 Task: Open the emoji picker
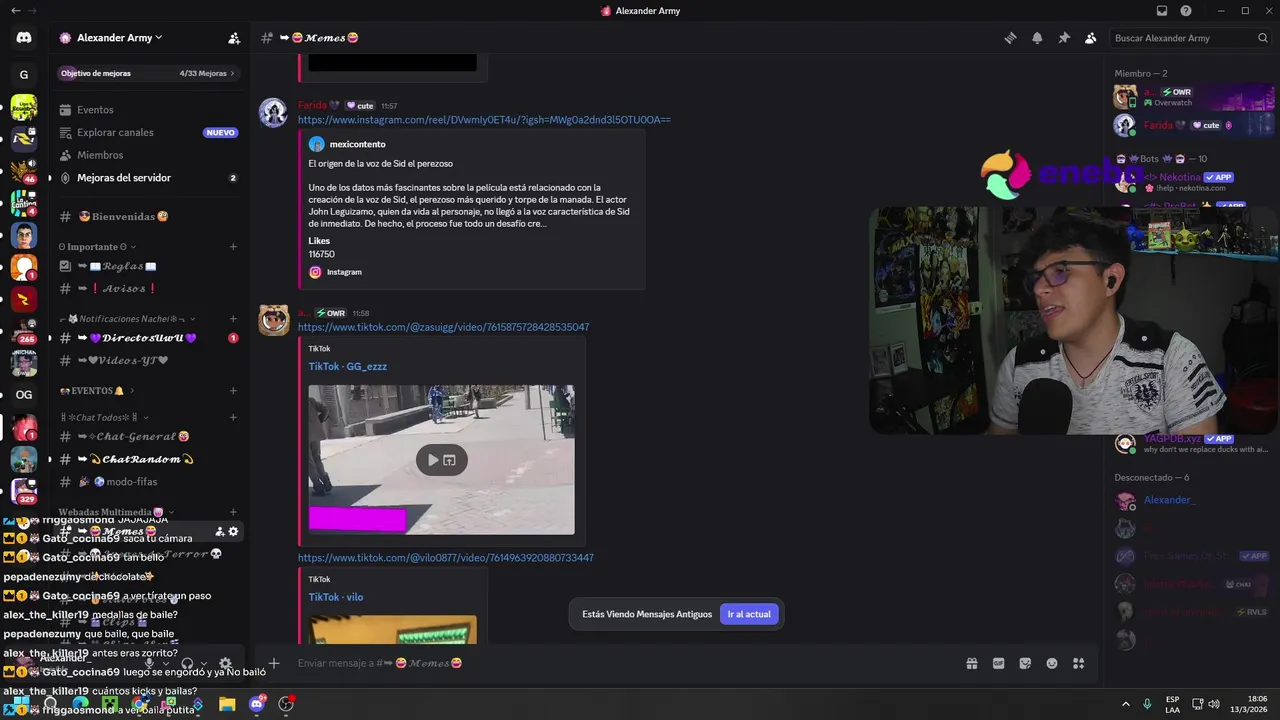(x=1052, y=663)
